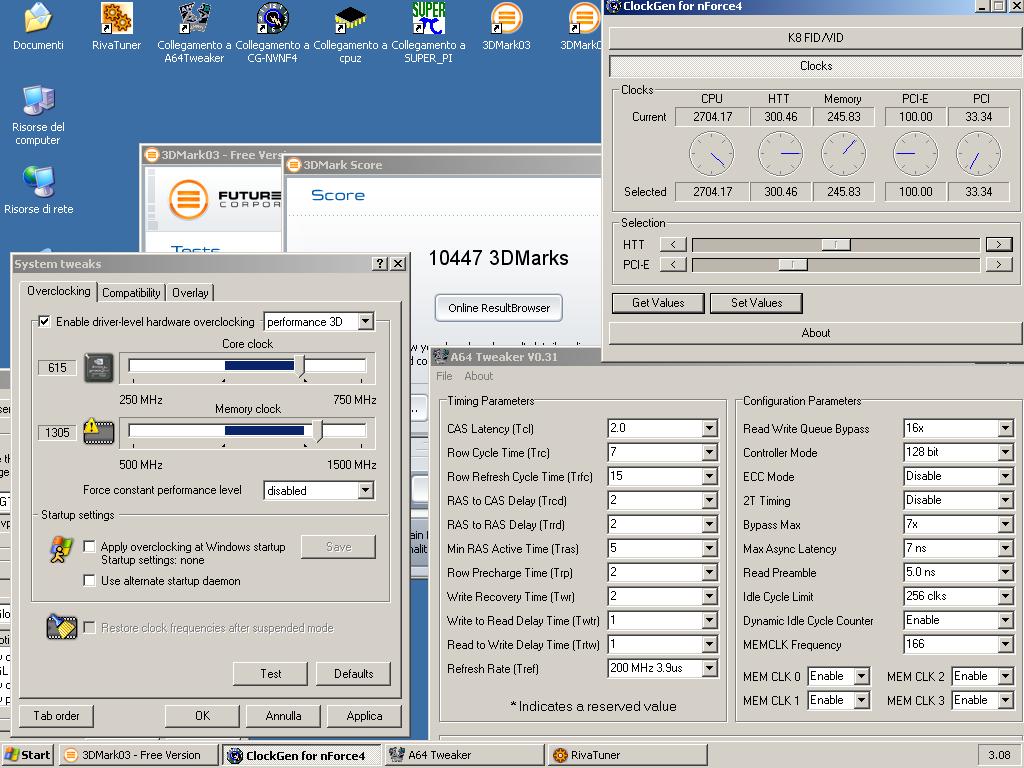This screenshot has height=768, width=1024.
Task: Click the Core clock slider handle
Action: click(x=300, y=366)
